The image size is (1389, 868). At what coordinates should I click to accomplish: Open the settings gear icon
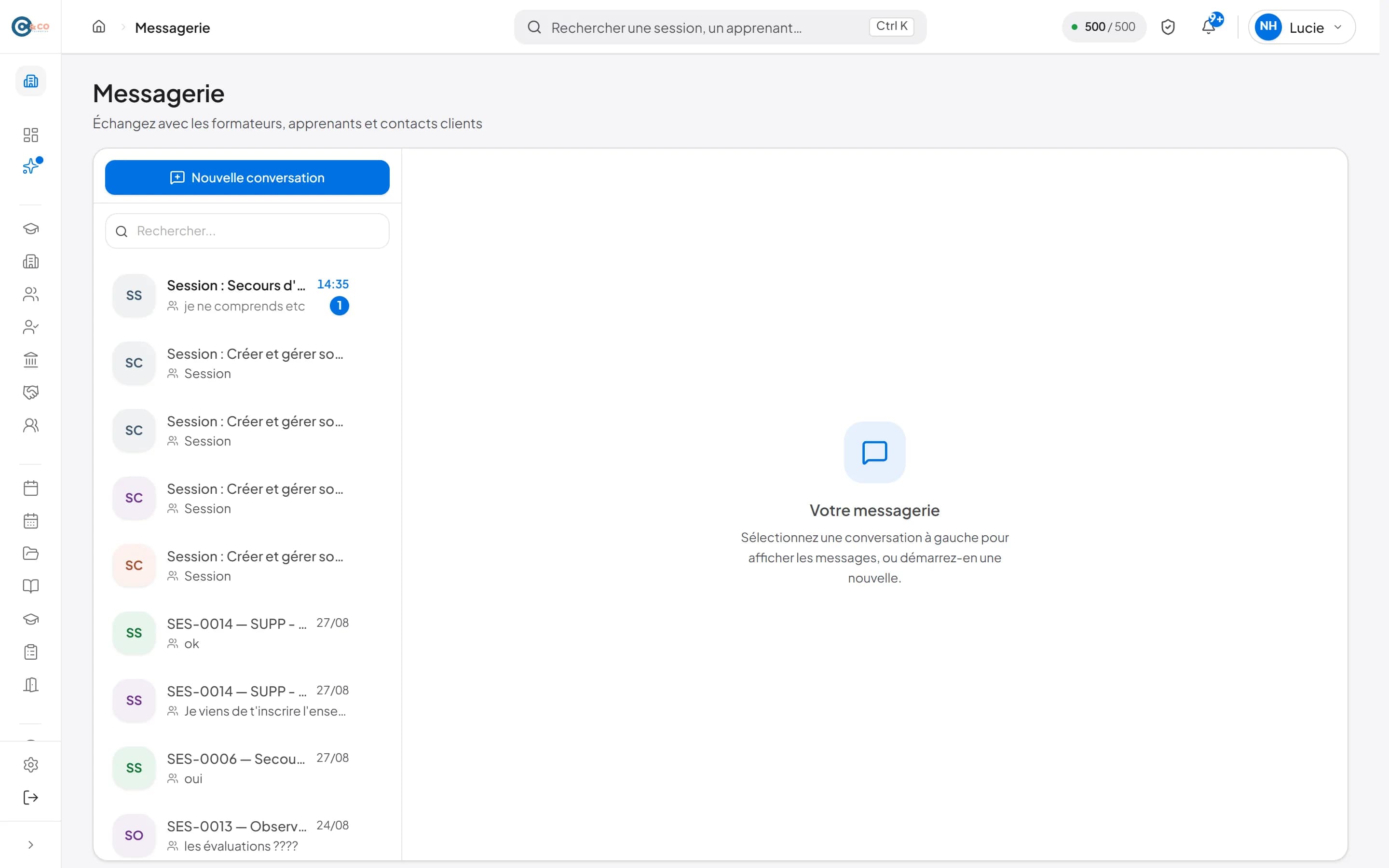(31, 765)
